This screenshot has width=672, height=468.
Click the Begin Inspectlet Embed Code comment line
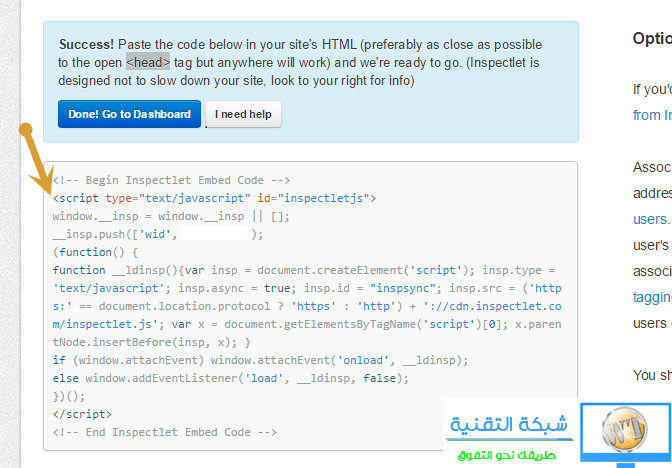pyautogui.click(x=171, y=180)
